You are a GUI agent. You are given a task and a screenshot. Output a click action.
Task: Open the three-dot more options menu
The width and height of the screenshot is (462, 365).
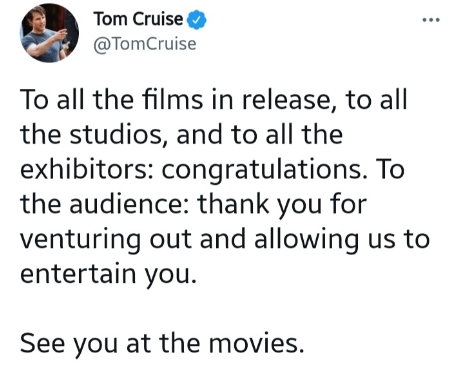tap(431, 20)
